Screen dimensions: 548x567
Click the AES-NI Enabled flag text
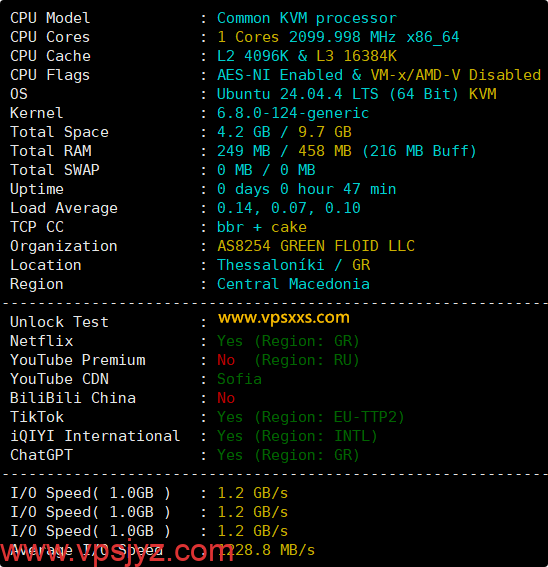280,75
